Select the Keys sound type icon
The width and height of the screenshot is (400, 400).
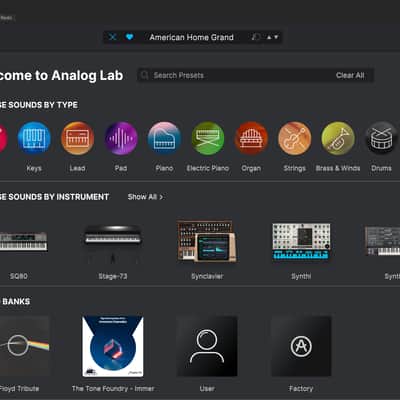[x=34, y=138]
